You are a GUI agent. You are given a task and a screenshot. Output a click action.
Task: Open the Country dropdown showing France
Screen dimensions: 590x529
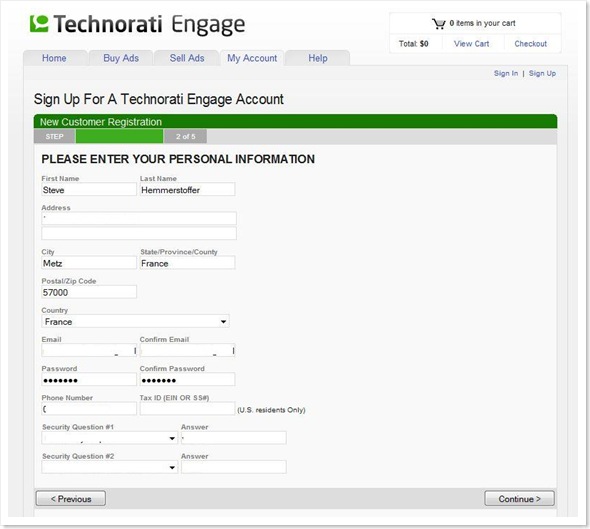pyautogui.click(x=135, y=322)
